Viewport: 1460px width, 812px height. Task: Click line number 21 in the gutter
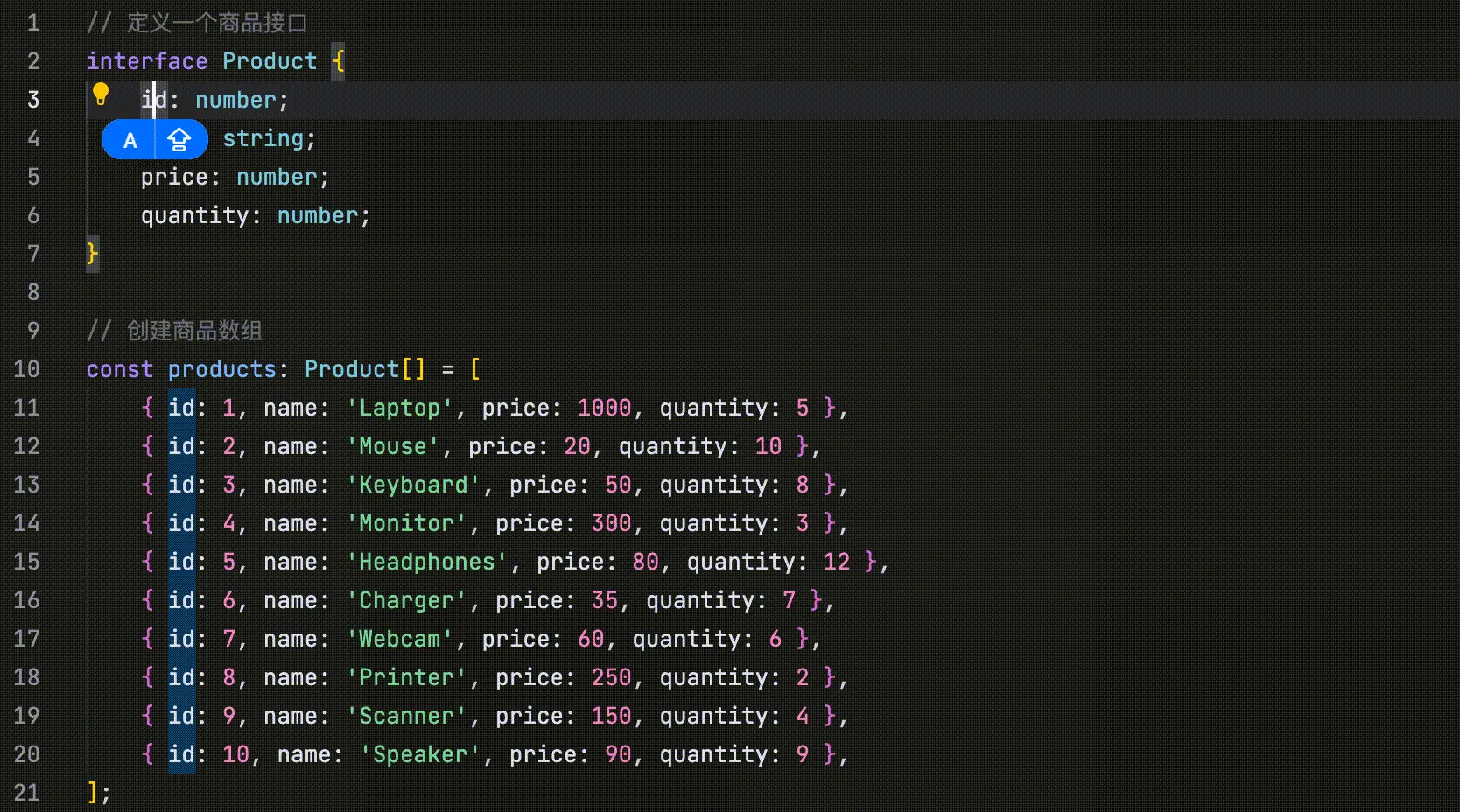point(26,793)
